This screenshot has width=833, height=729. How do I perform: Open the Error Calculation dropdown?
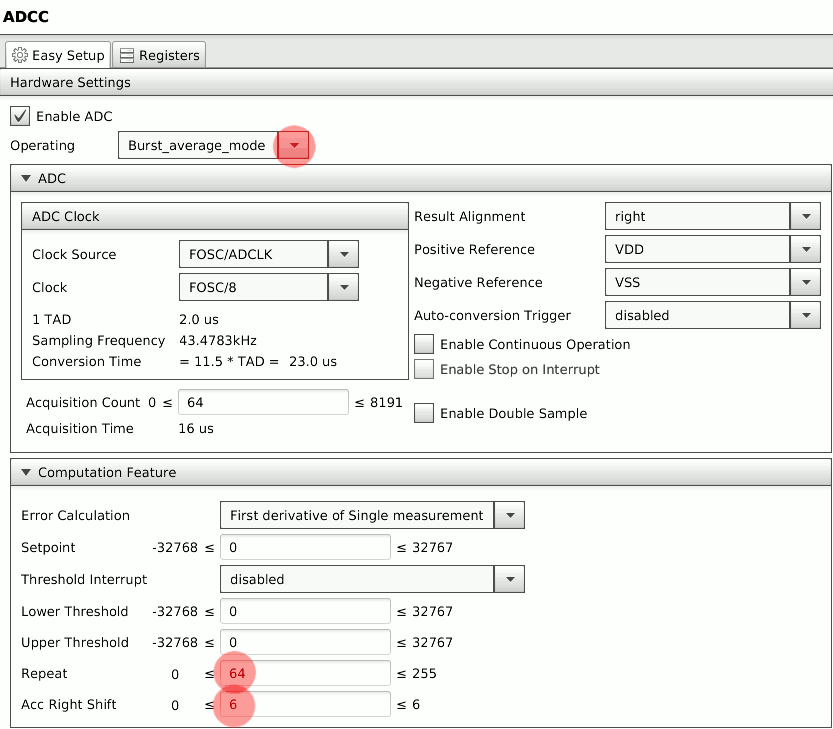[509, 516]
